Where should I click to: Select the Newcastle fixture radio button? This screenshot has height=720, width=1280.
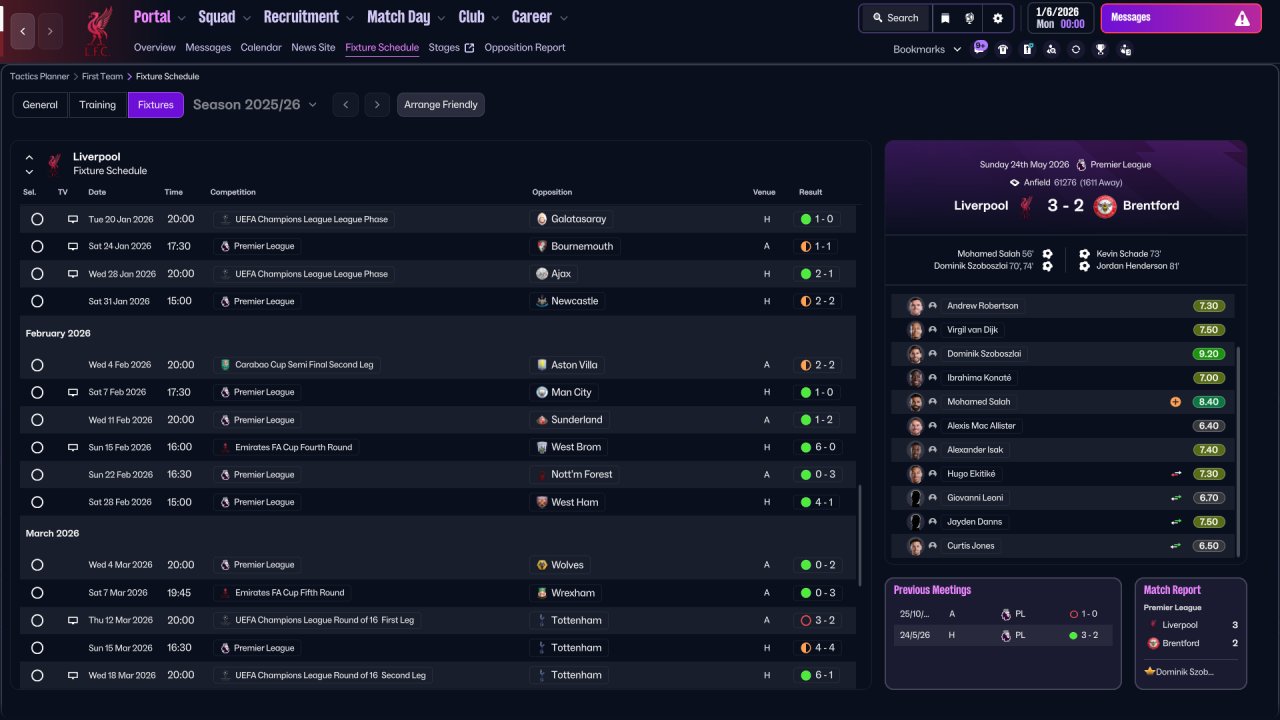pyautogui.click(x=37, y=301)
